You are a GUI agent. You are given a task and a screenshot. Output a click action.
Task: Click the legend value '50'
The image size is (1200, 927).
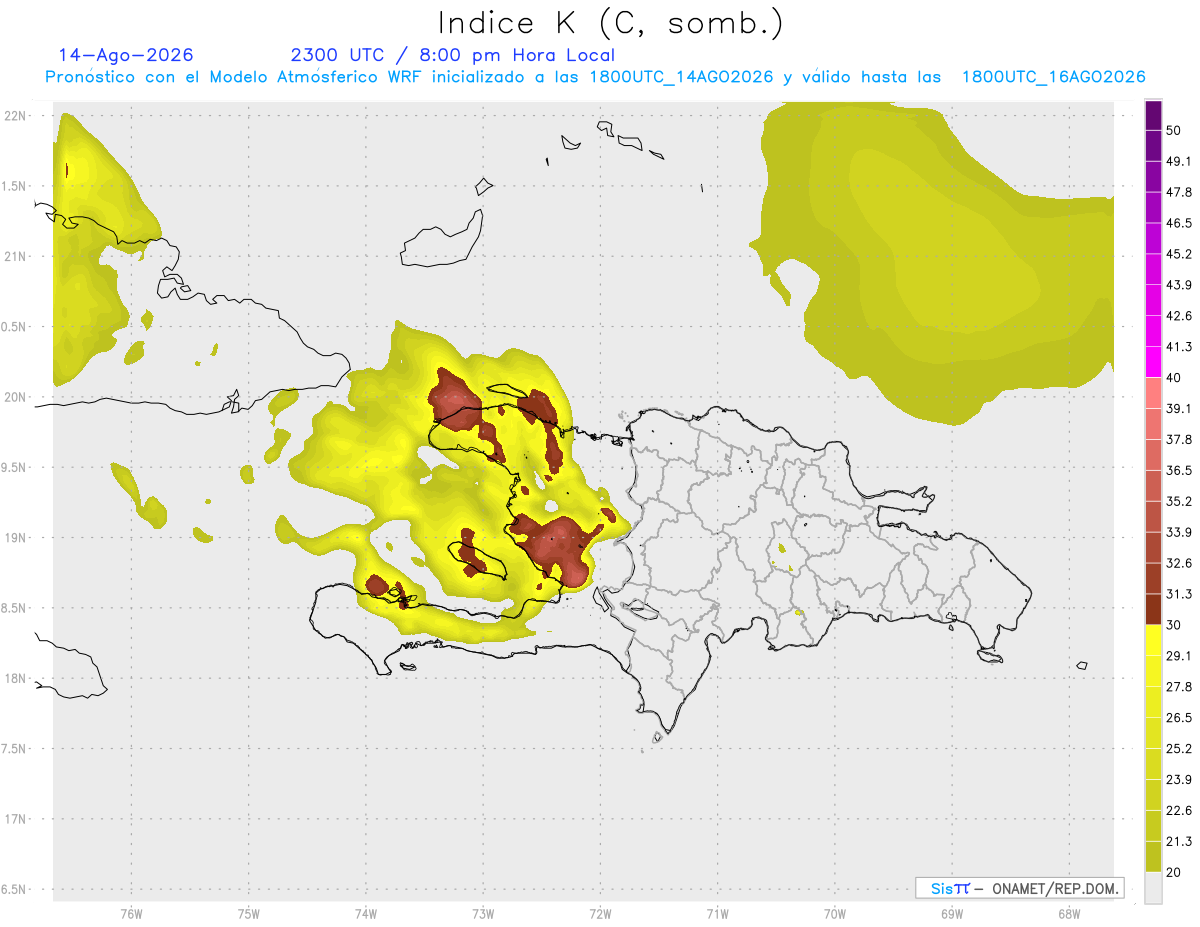tap(1174, 131)
